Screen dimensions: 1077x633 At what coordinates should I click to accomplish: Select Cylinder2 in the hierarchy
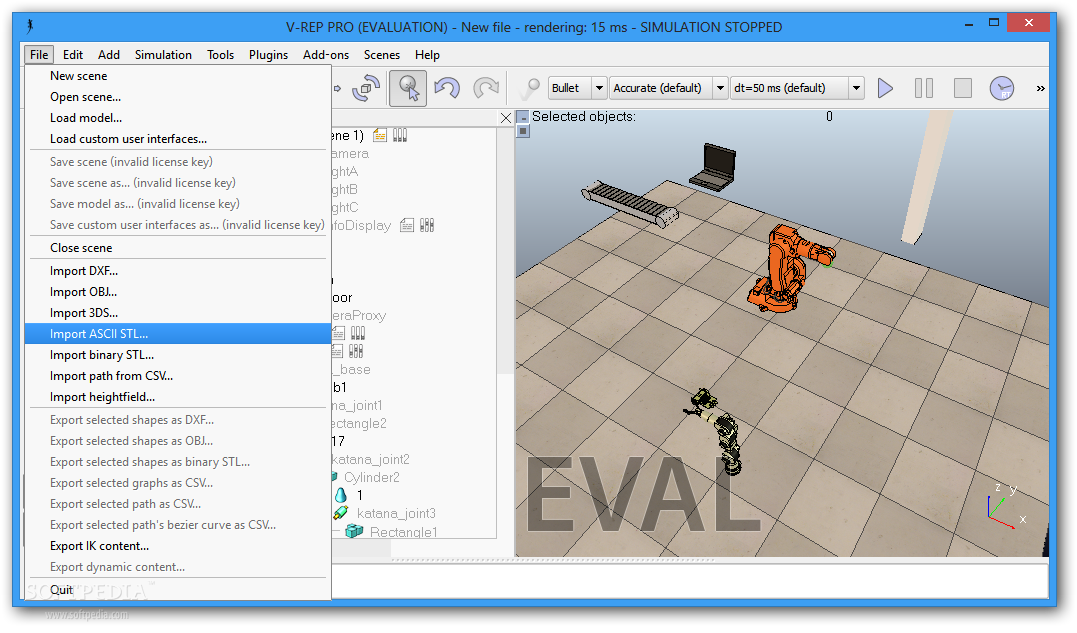[x=372, y=477]
